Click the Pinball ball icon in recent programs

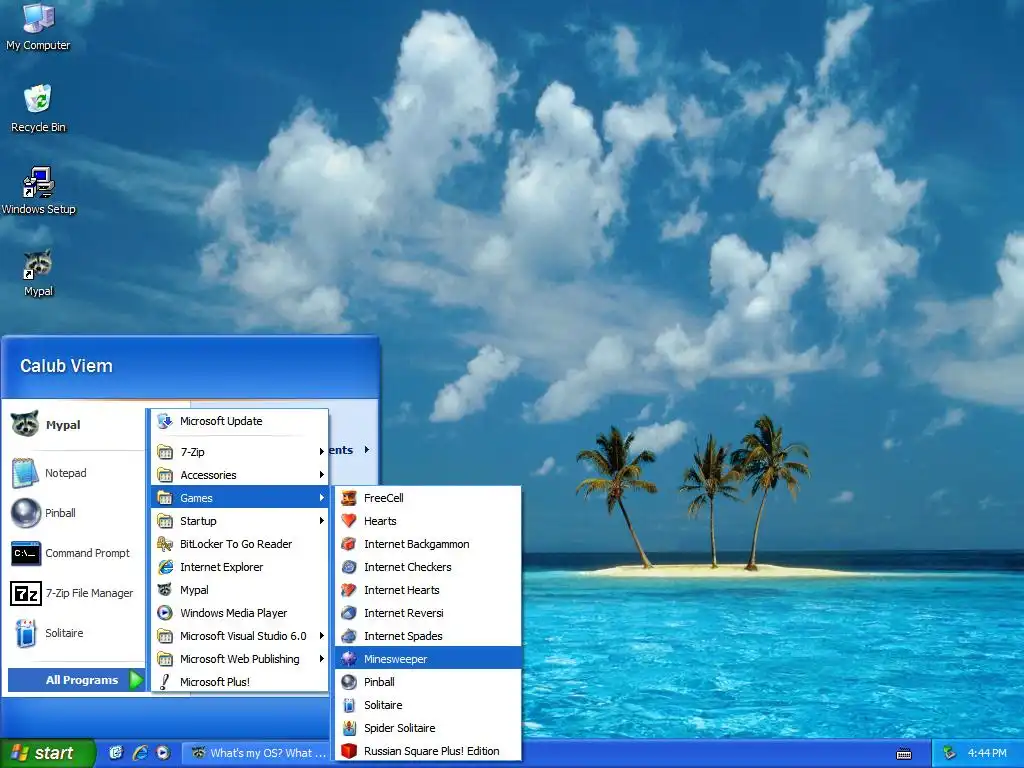25,513
